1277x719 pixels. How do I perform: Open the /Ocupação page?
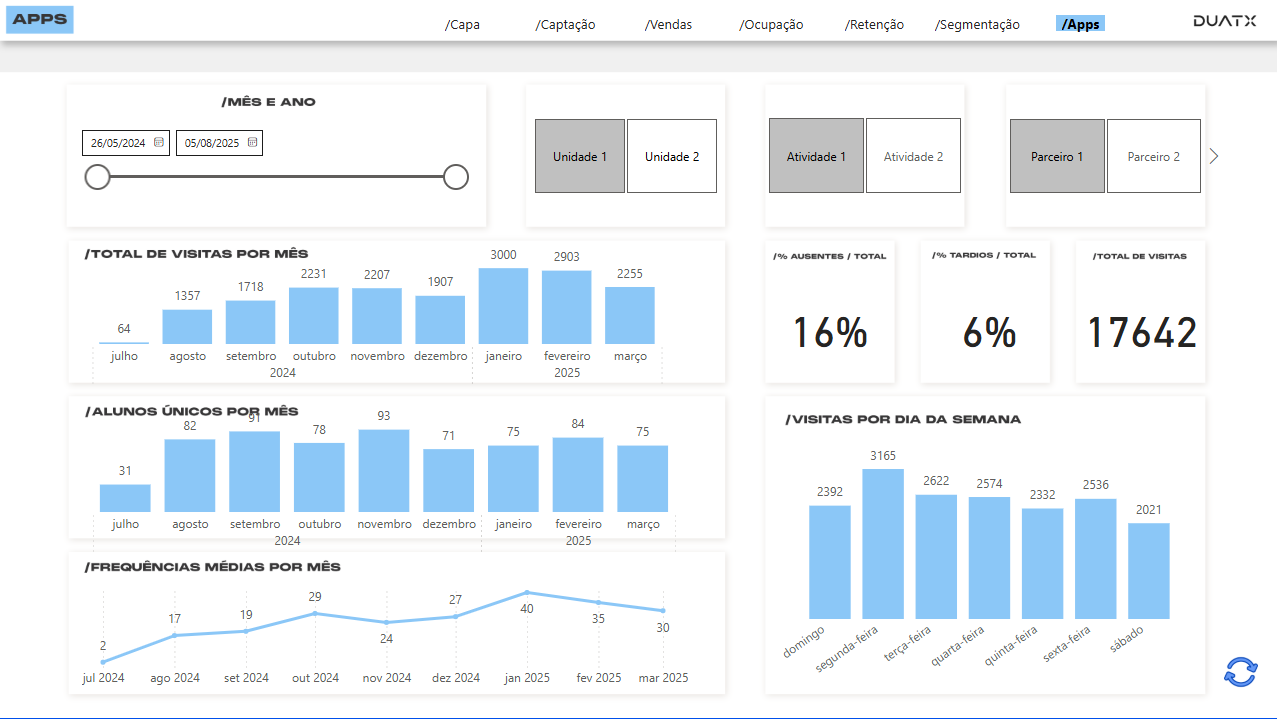770,24
